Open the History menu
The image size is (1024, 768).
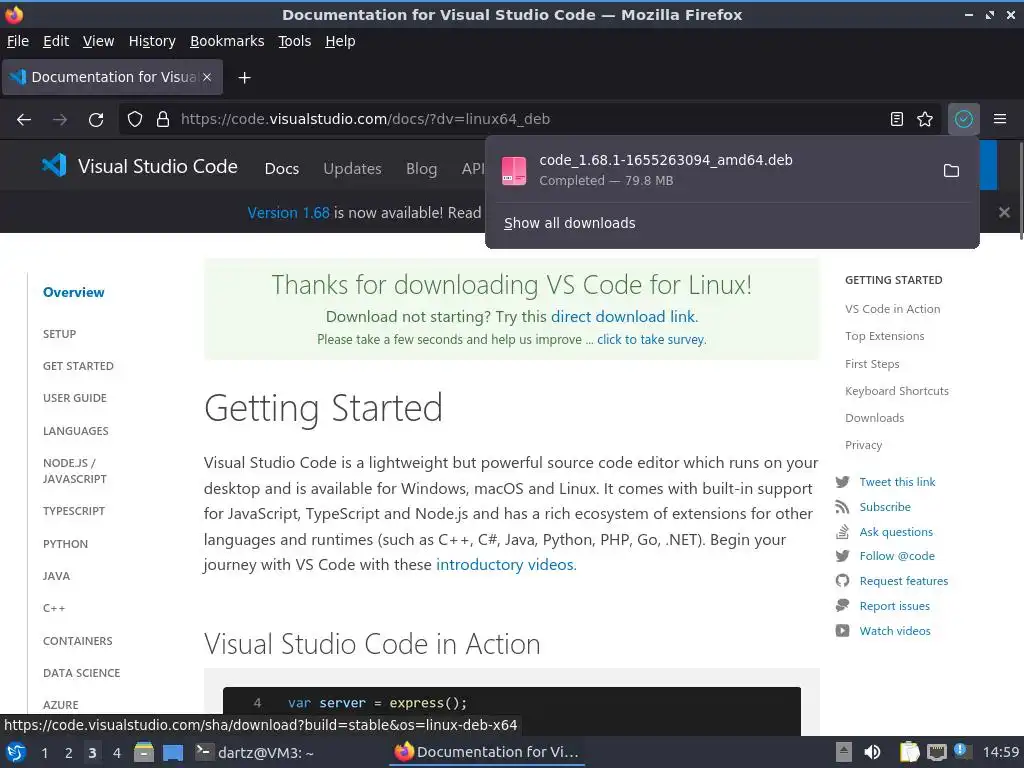(152, 41)
